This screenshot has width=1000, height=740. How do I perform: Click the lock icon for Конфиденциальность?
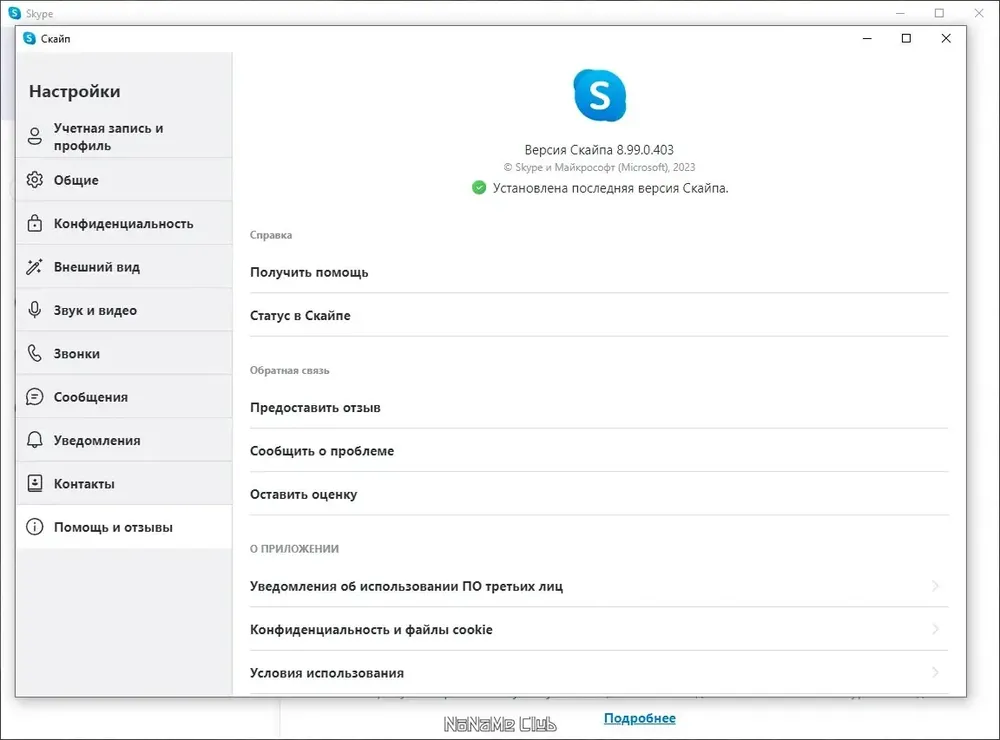coord(34,223)
